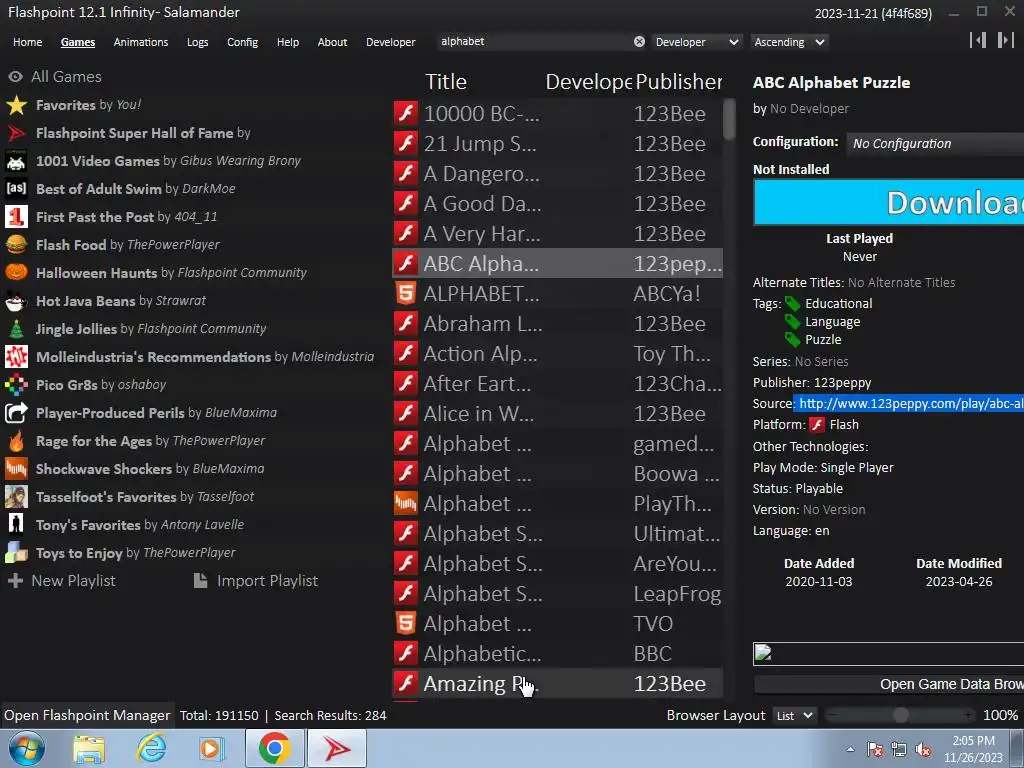
Task: Open the Developer order-by dropdown
Action: 697,42
